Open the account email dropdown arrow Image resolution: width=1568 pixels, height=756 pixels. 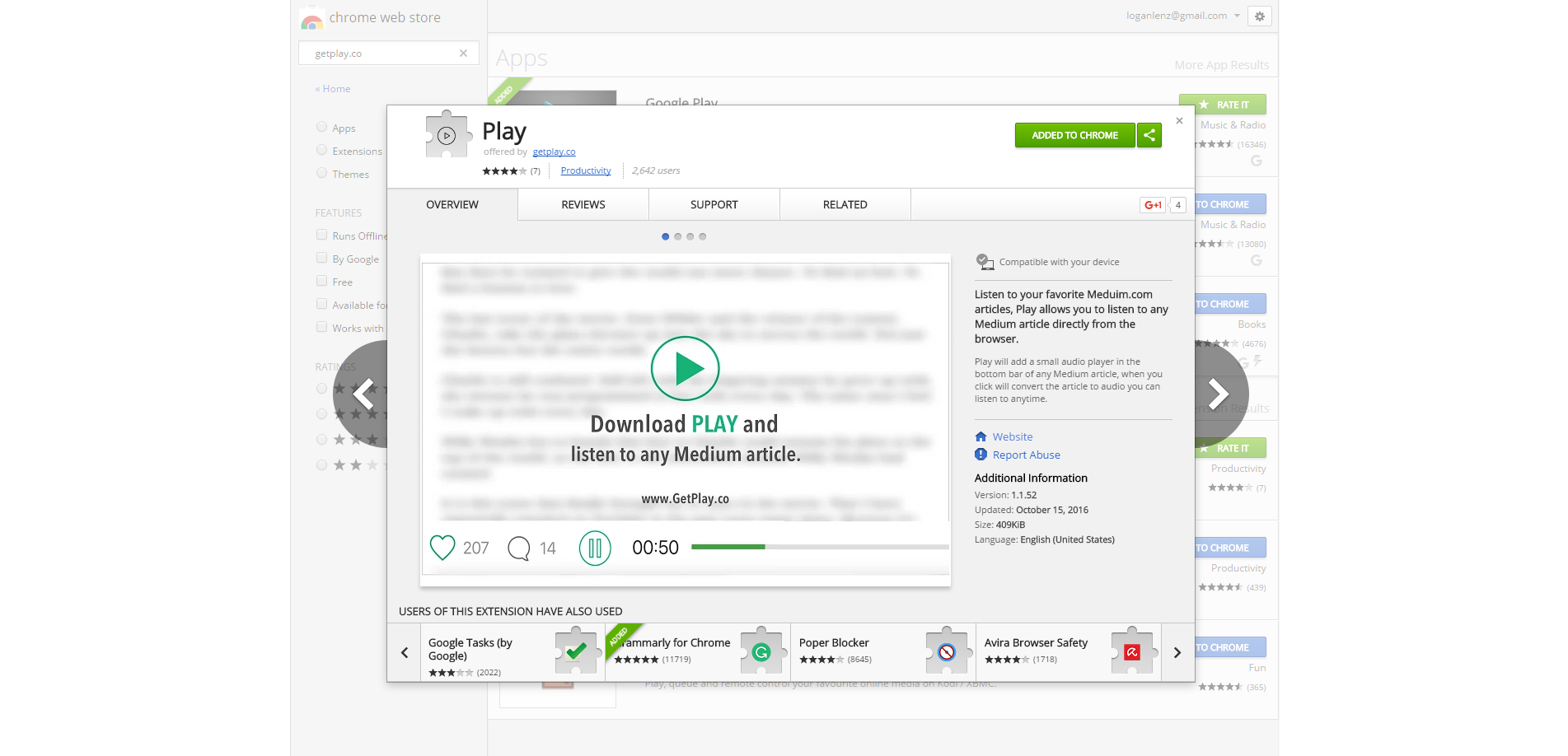[x=1237, y=16]
